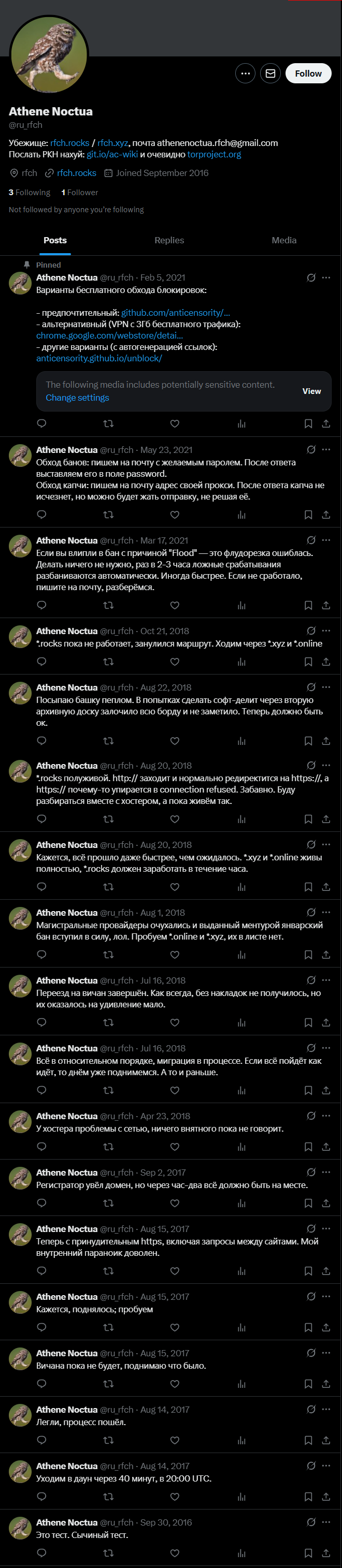Open more menu on May 23, 2021 post
The width and height of the screenshot is (342, 1568).
pyautogui.click(x=326, y=450)
